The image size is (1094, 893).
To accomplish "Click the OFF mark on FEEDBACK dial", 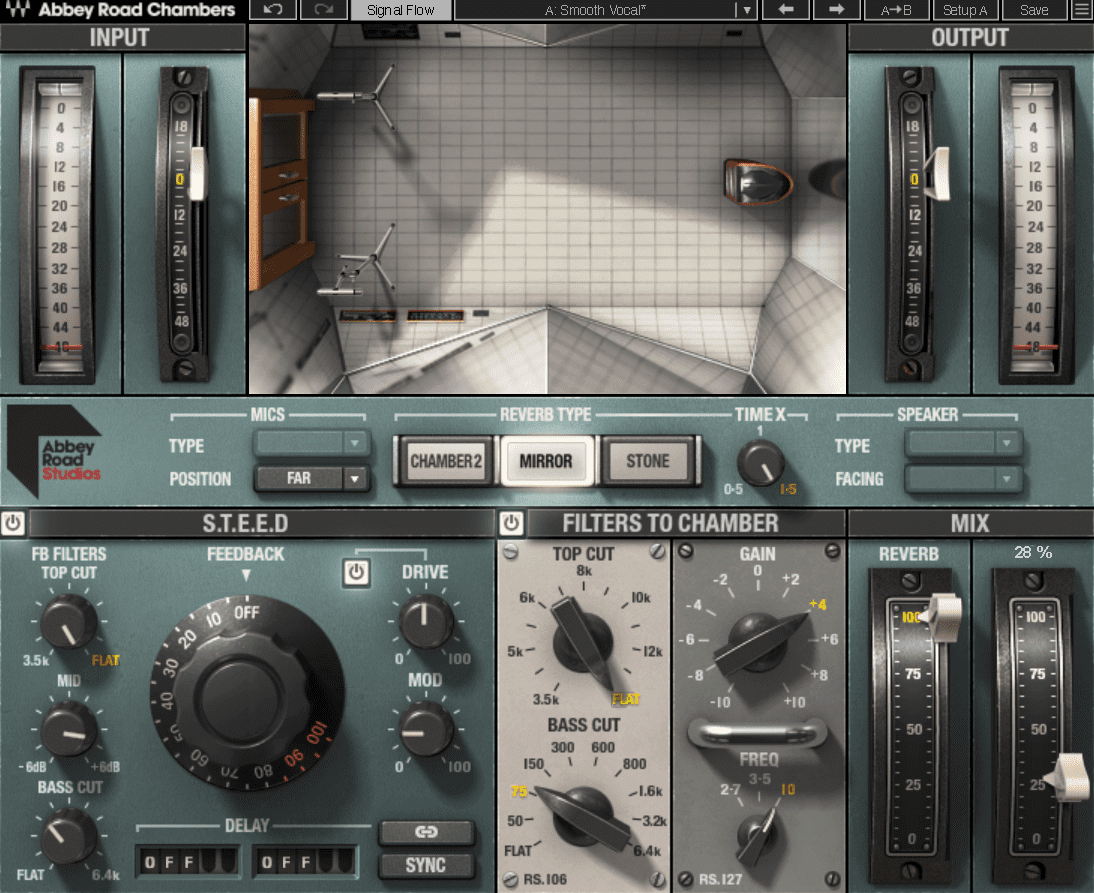I will click(x=247, y=613).
